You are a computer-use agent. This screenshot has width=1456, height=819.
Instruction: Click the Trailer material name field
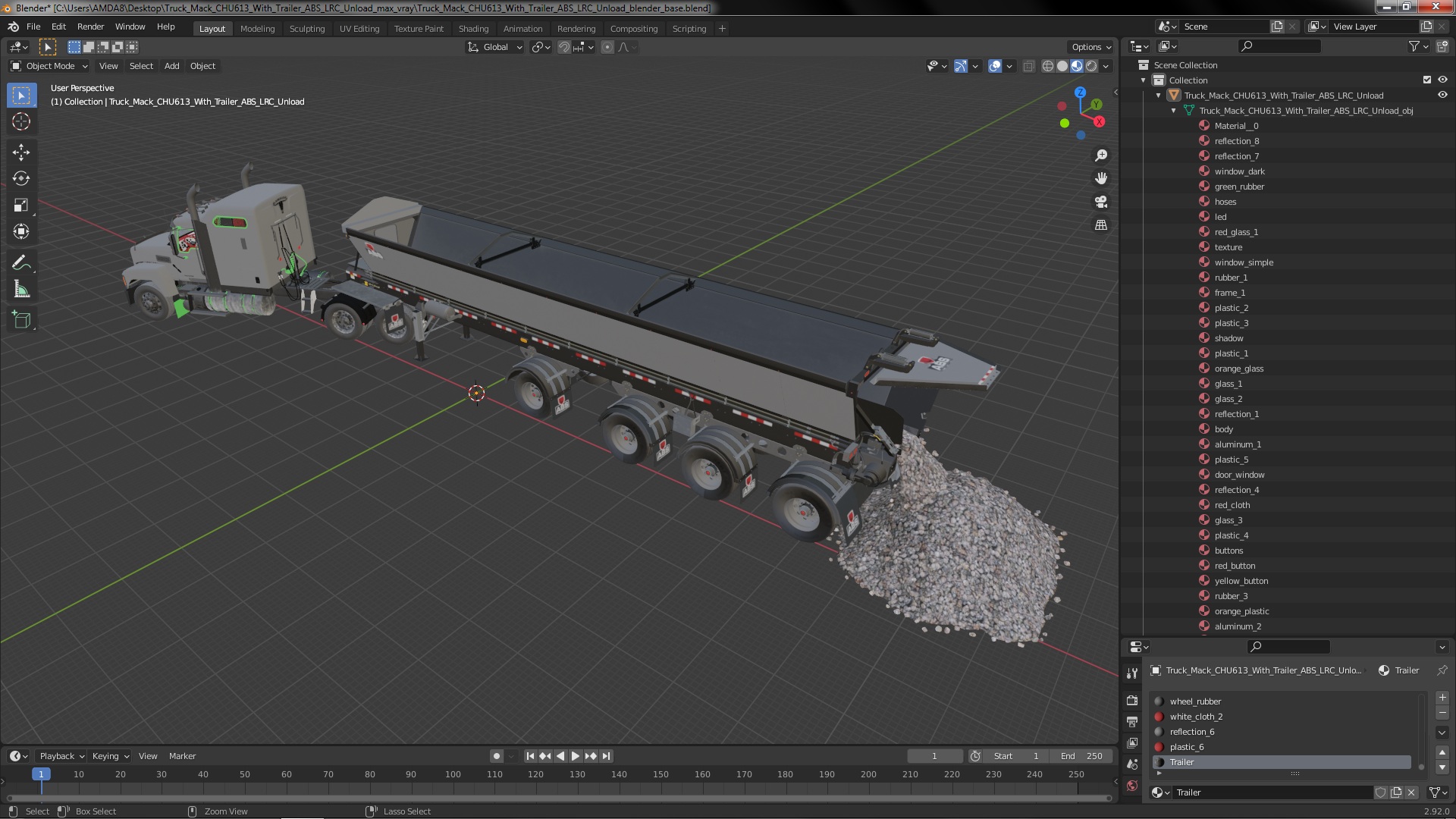point(1272,792)
